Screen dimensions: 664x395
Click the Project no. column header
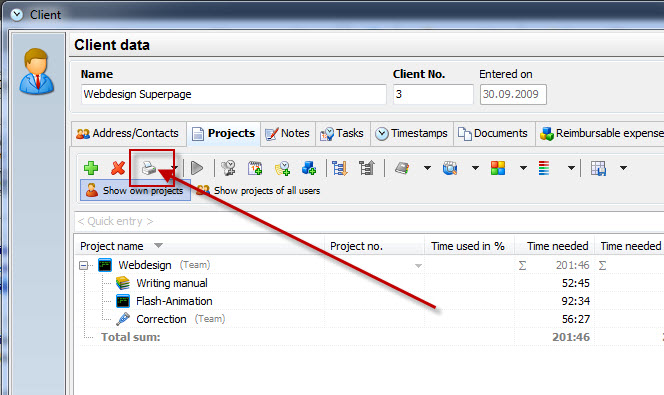point(374,246)
